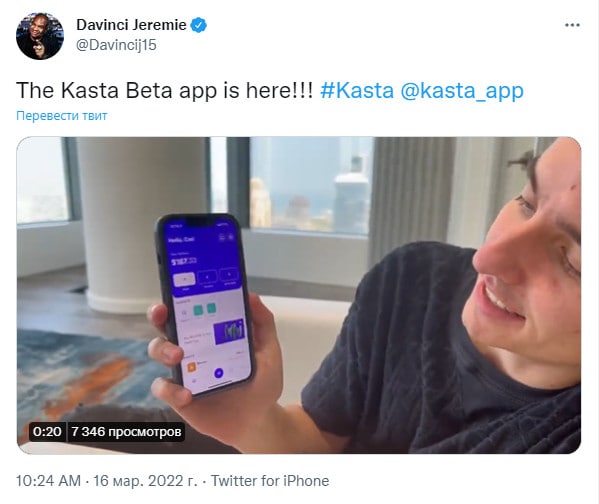The image size is (599, 504).
Task: Open the @kasta_app mention
Action: tap(462, 91)
